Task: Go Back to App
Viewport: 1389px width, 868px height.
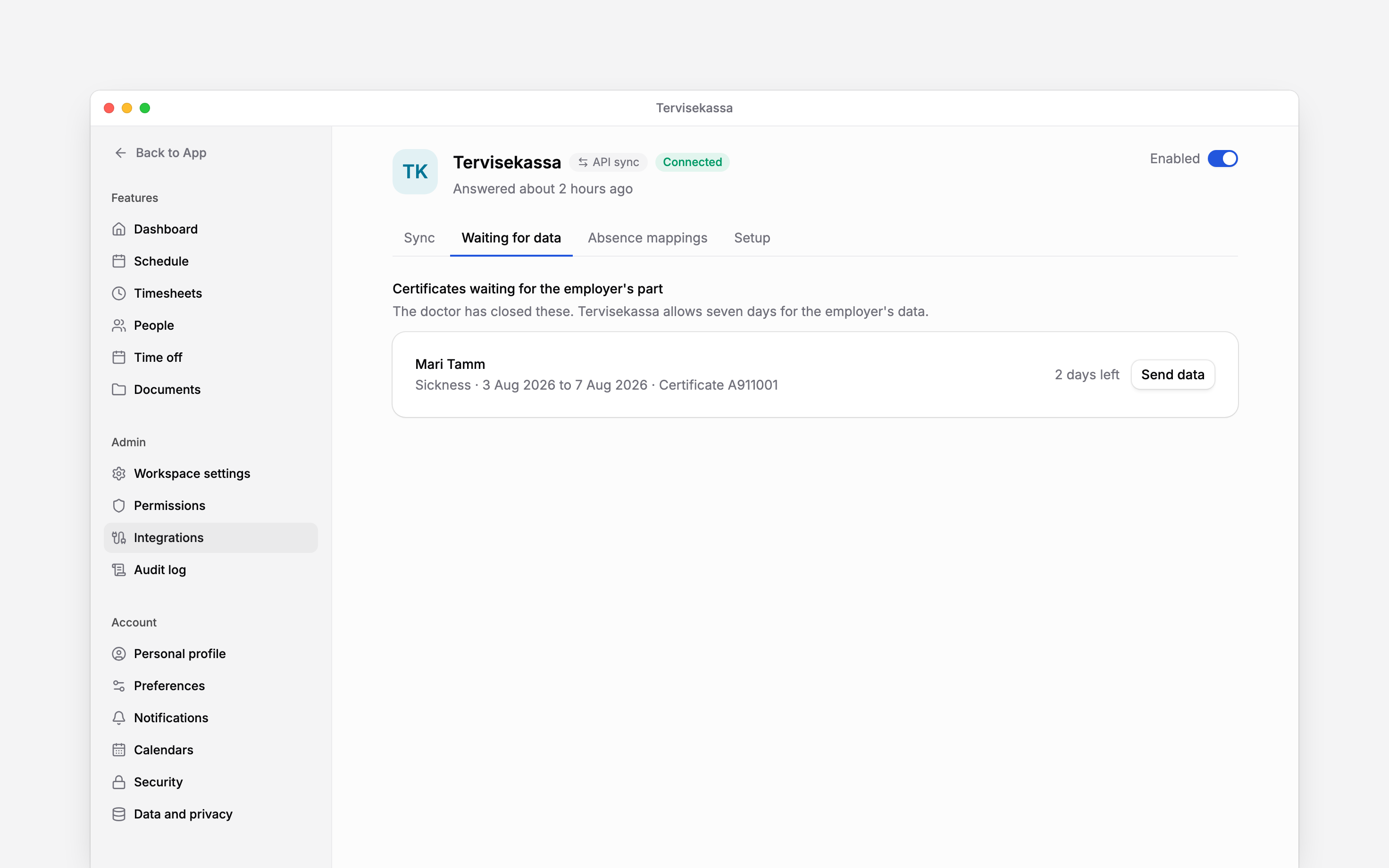Action: [159, 153]
